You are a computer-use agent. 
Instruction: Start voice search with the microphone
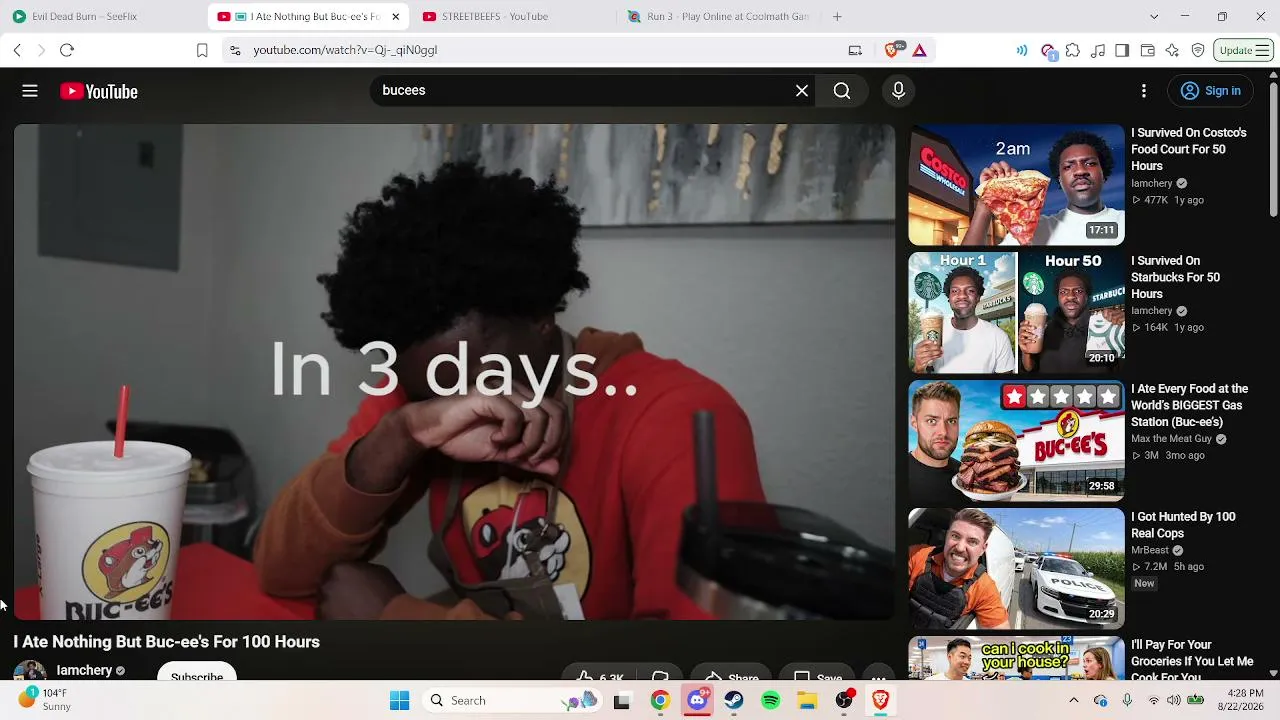pyautogui.click(x=898, y=91)
